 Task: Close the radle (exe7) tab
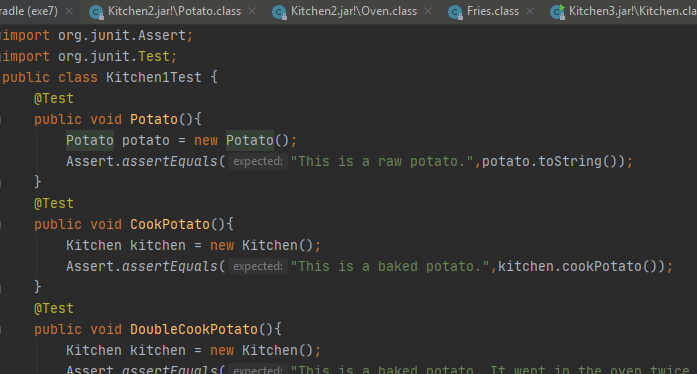tap(69, 11)
